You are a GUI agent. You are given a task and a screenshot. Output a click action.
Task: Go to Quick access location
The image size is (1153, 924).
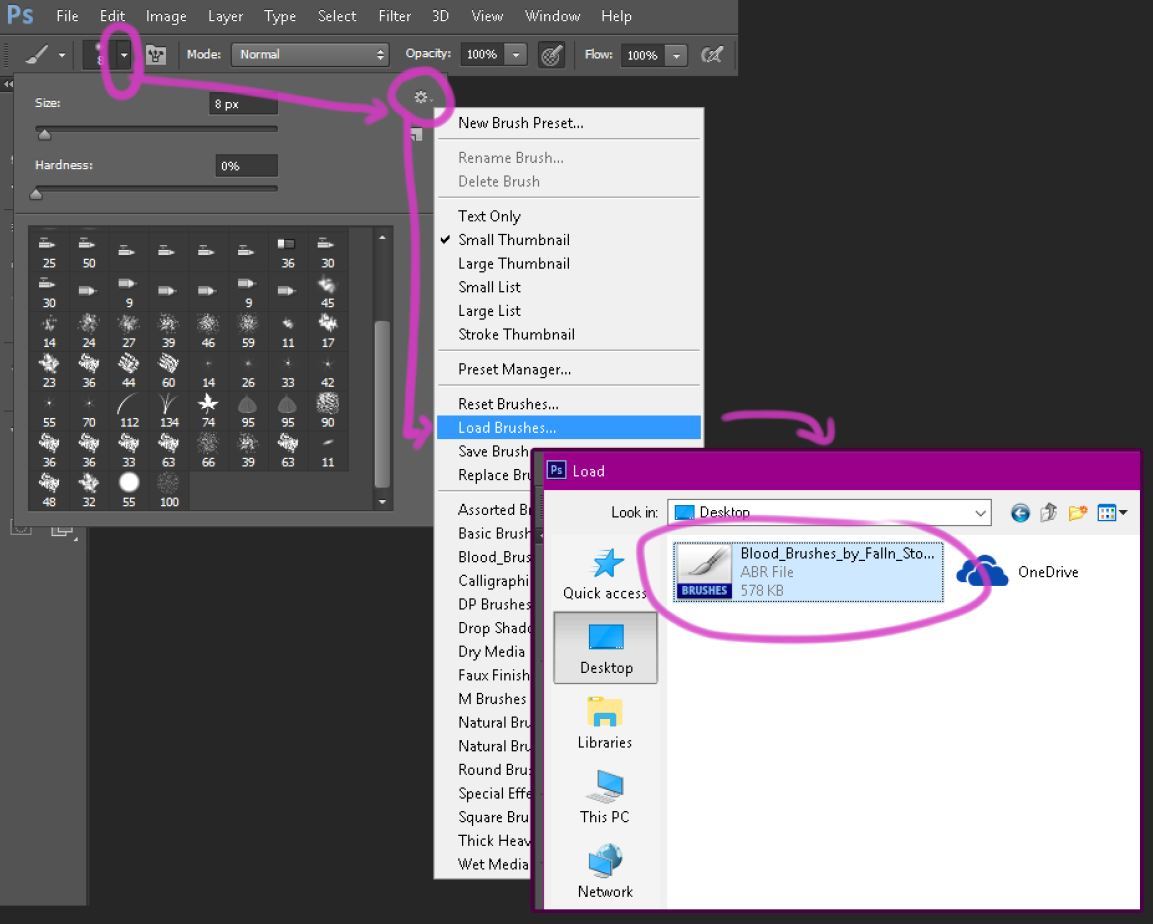[x=605, y=574]
